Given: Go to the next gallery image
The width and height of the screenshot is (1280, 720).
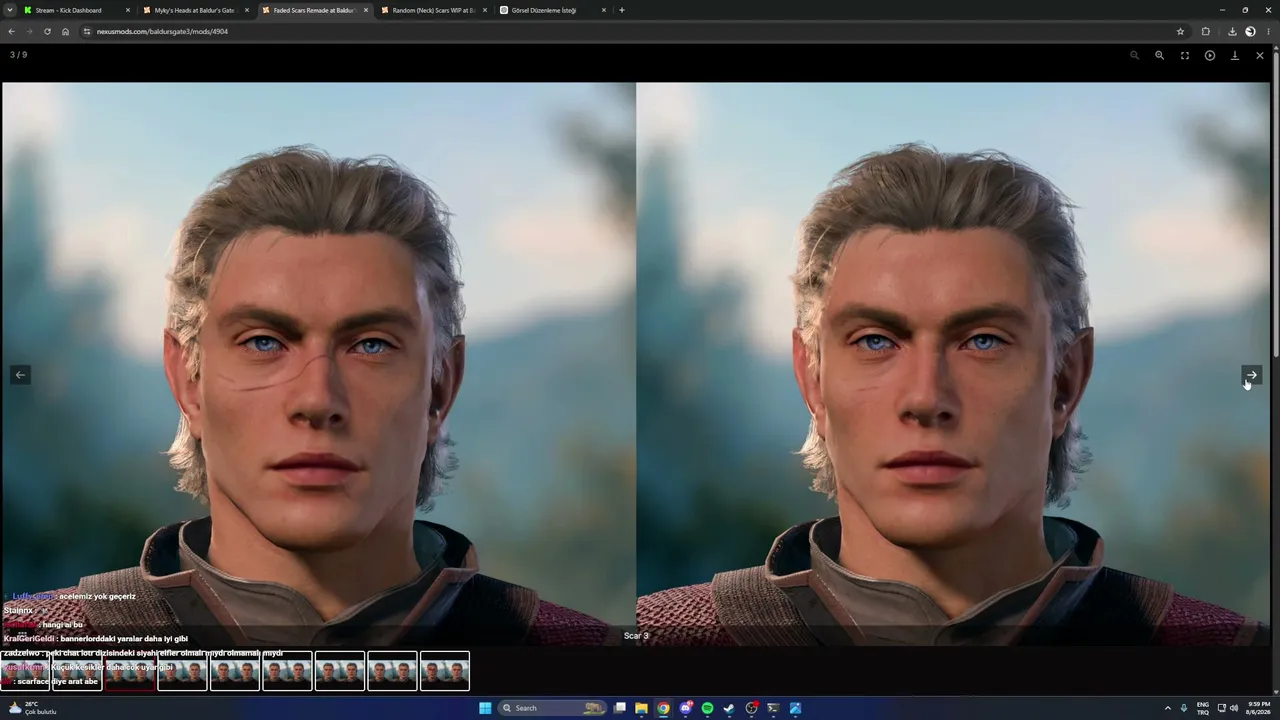Looking at the screenshot, I should (1251, 375).
